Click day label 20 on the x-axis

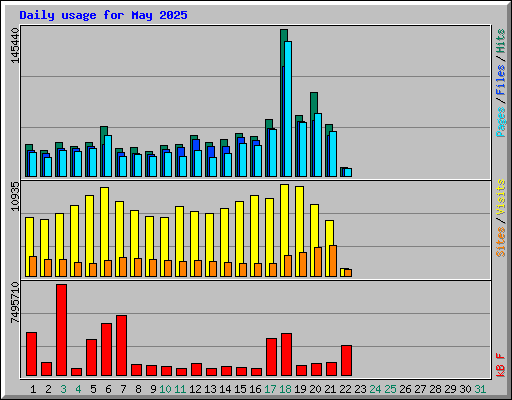tap(315, 389)
